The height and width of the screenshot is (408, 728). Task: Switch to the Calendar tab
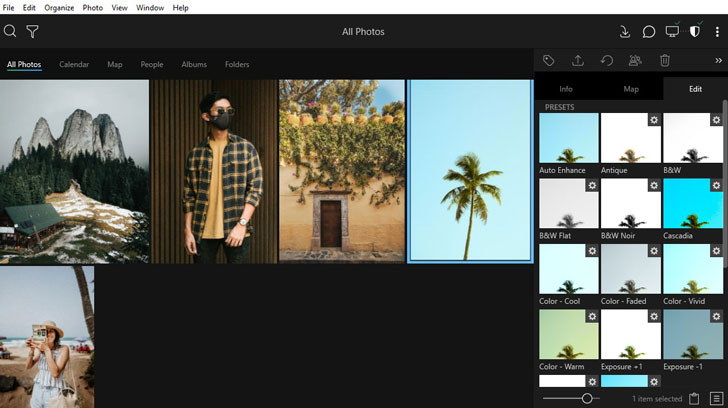74,65
